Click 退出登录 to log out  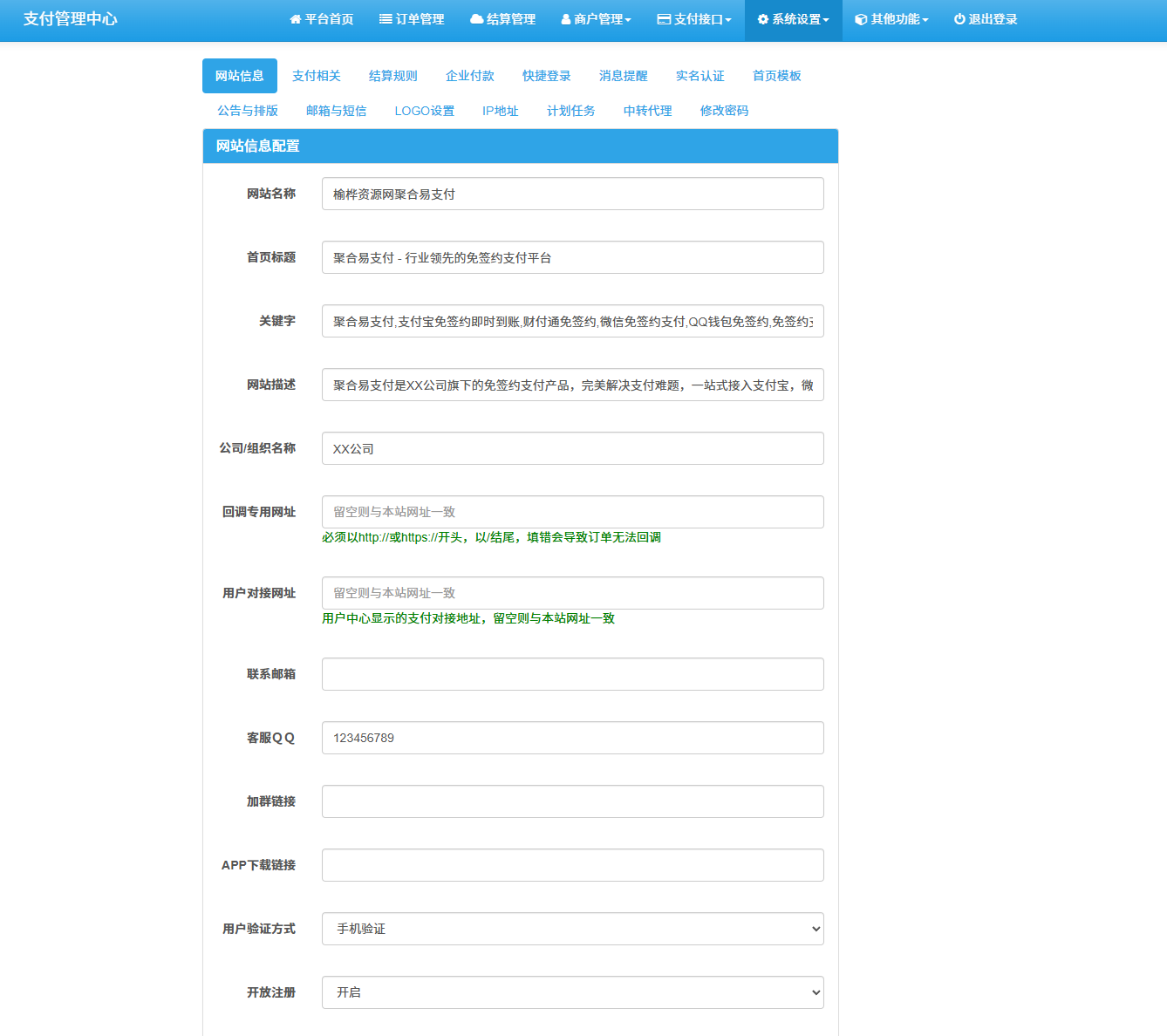pos(986,19)
